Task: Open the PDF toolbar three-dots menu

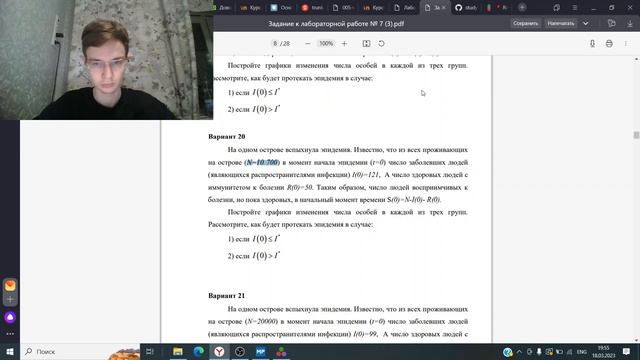Action: (x=626, y=44)
